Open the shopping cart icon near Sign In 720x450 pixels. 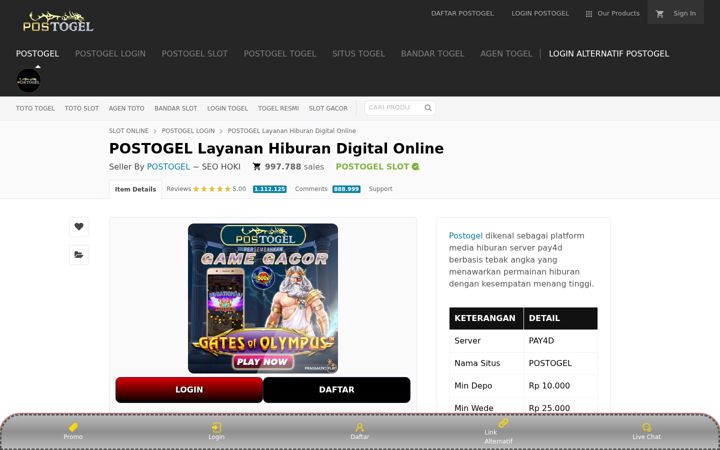pos(660,14)
